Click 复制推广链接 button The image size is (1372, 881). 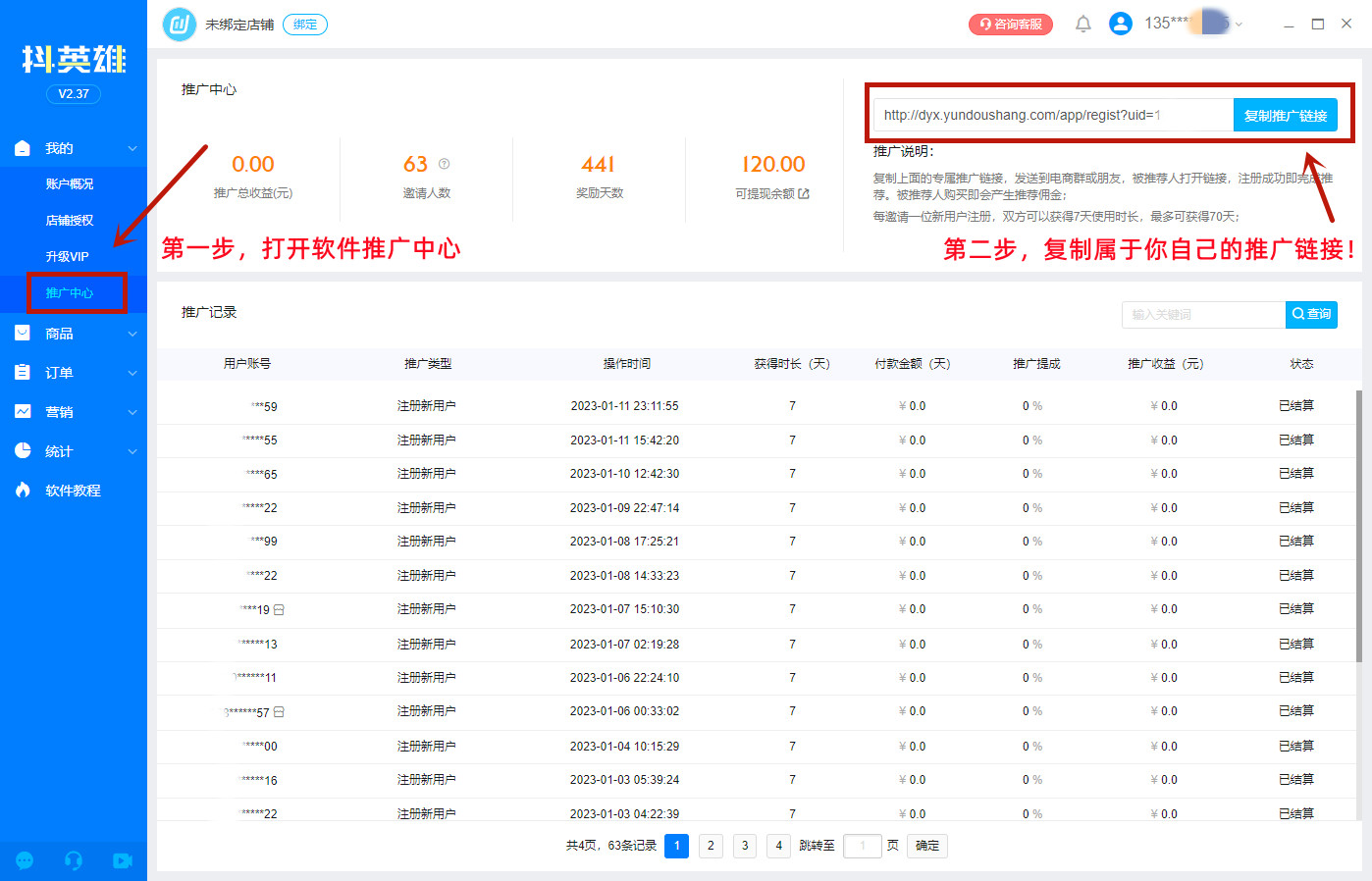pyautogui.click(x=1286, y=116)
